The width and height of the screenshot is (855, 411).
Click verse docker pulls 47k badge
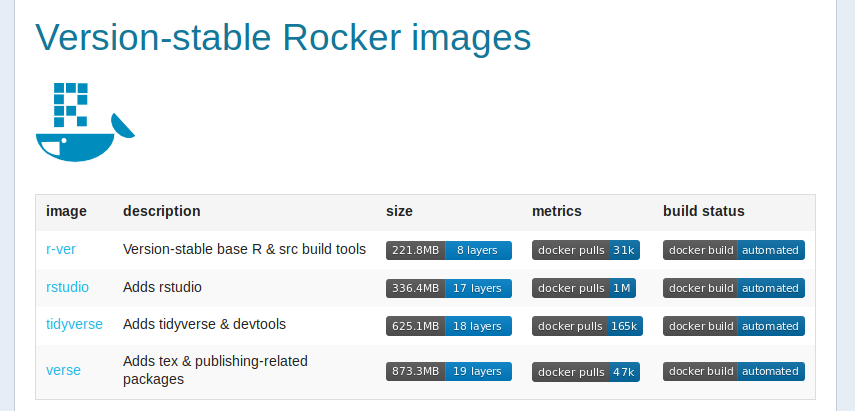(586, 371)
